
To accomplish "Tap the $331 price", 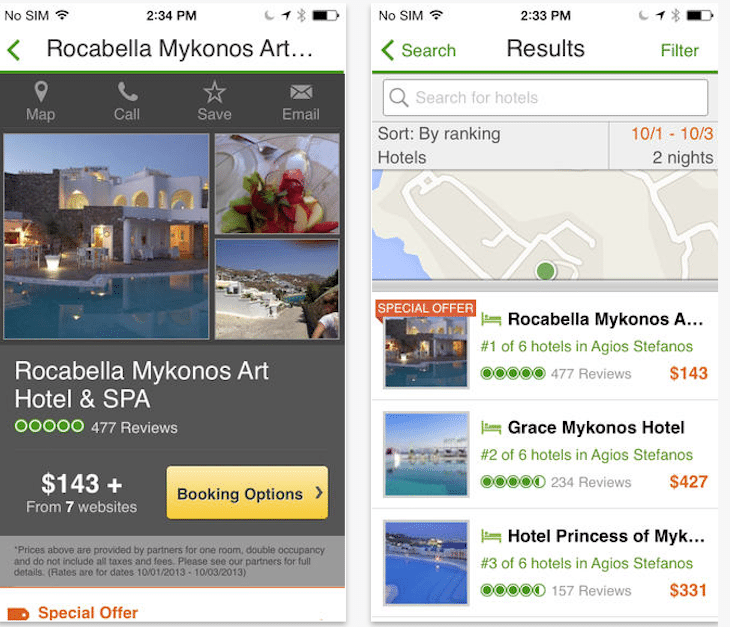I will [x=688, y=590].
